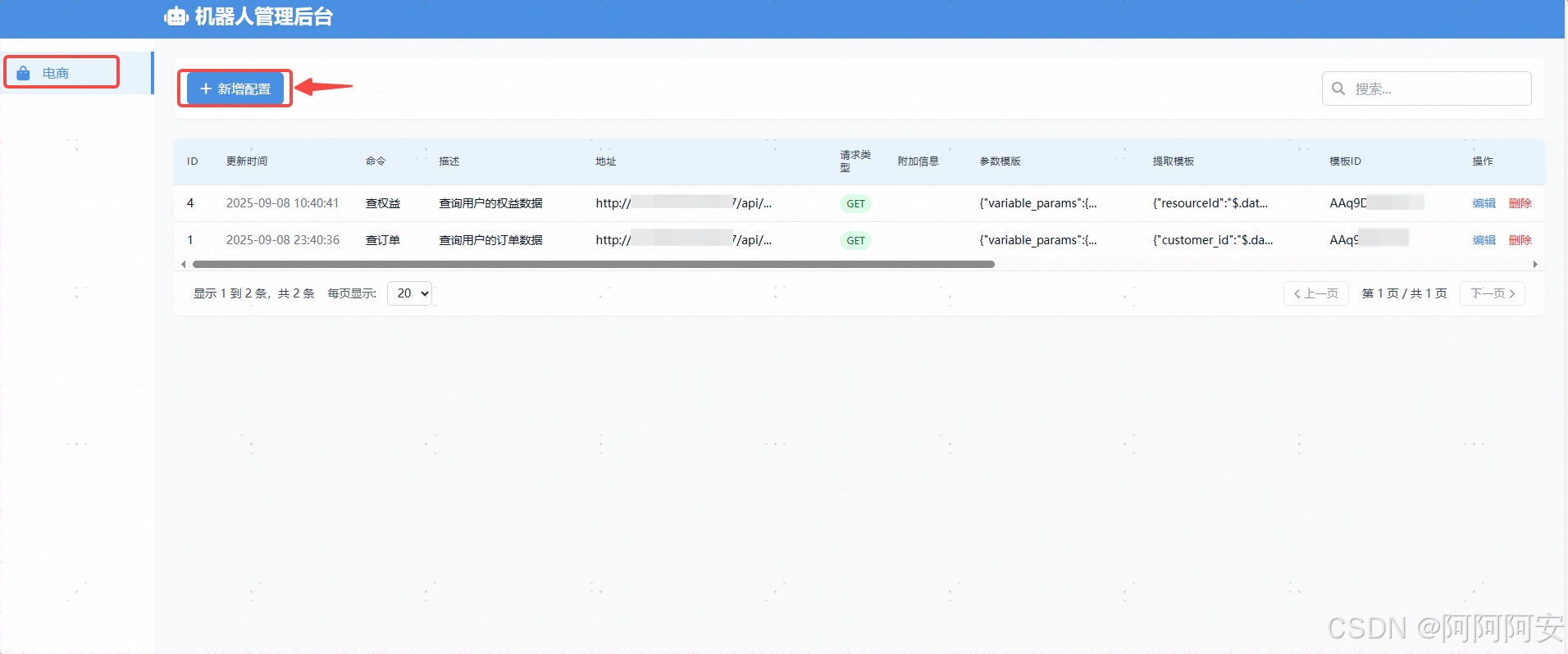Click the GET badge in the 查订单 row
The image size is (1568, 654).
pos(855,241)
